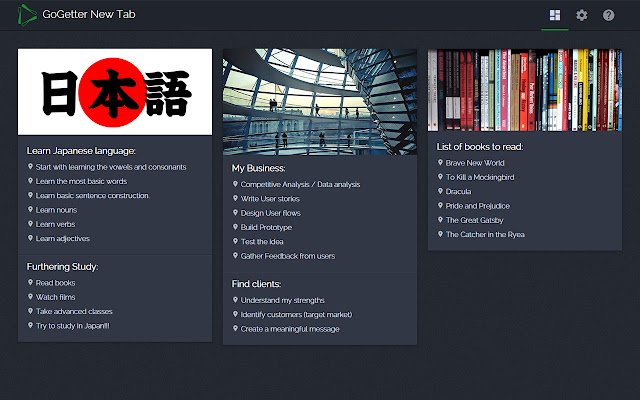The width and height of the screenshot is (640, 400).
Task: Click the Brave New World text
Action: coord(475,163)
